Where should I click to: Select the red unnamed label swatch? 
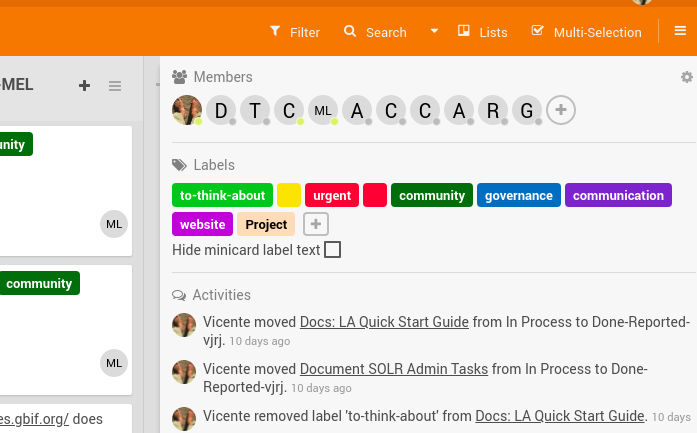(375, 195)
